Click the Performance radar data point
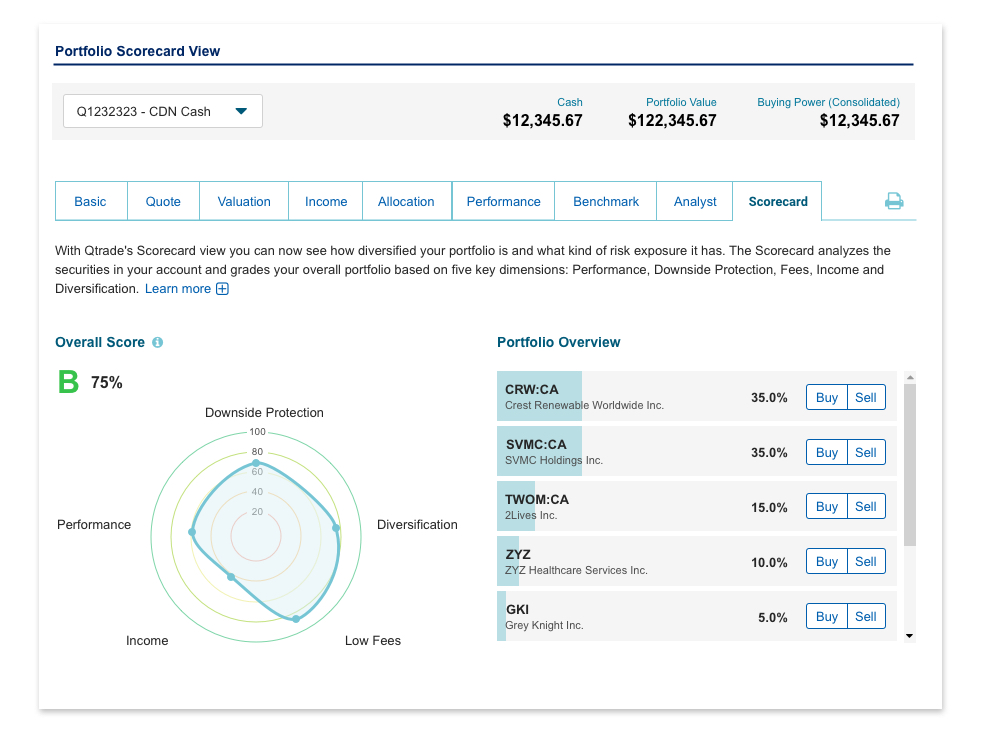This screenshot has width=989, height=736. pos(192,532)
